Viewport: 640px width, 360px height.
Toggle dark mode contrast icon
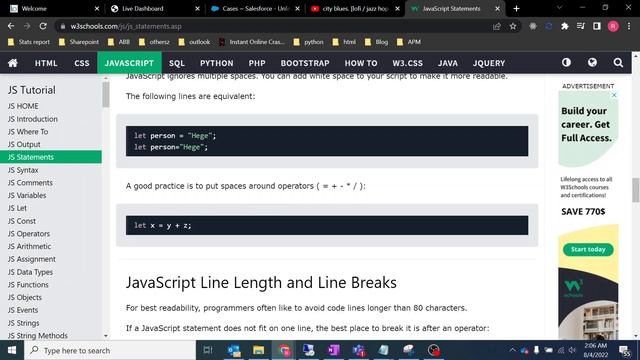pos(566,62)
